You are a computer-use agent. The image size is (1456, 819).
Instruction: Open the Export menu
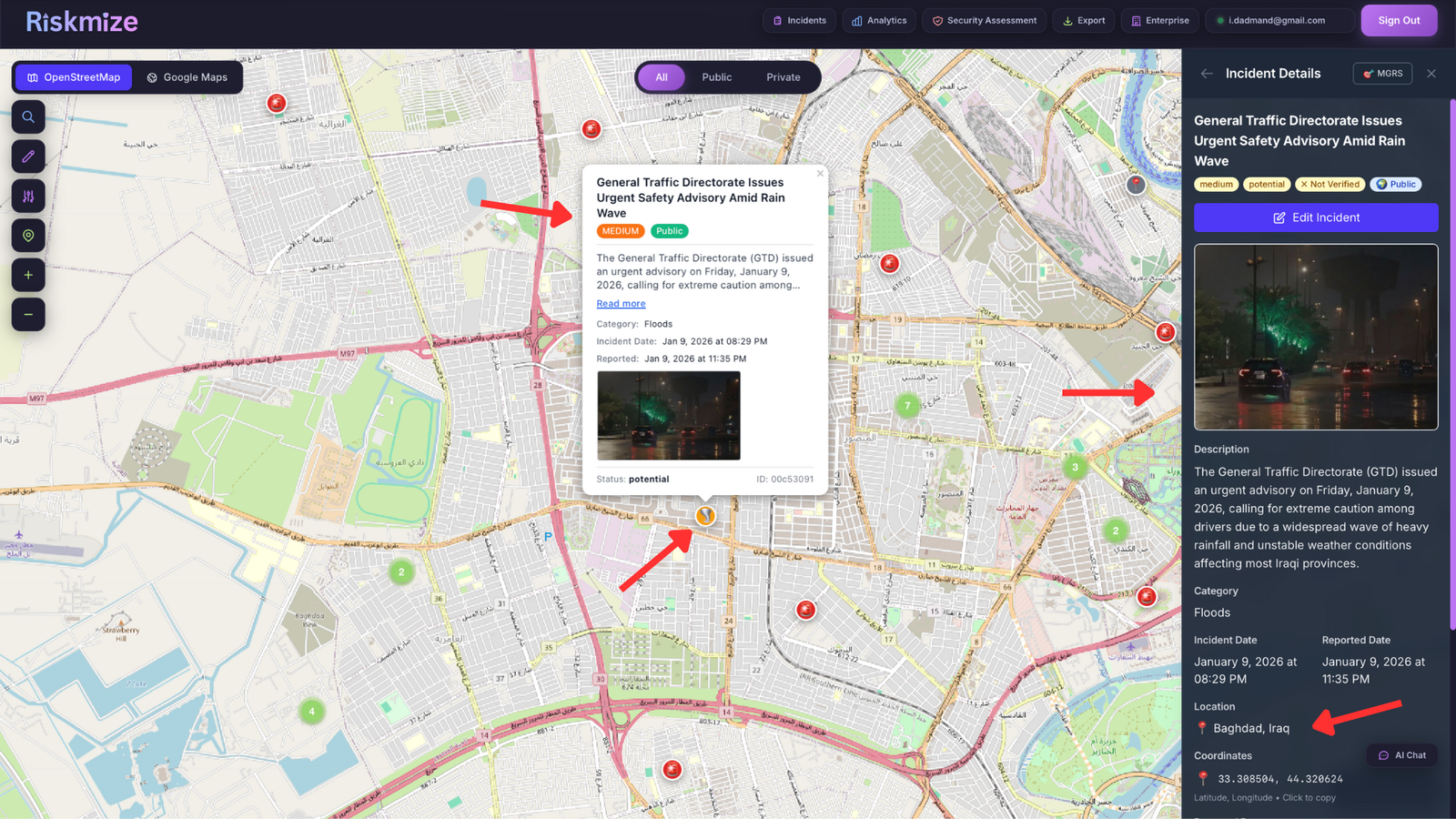point(1083,20)
